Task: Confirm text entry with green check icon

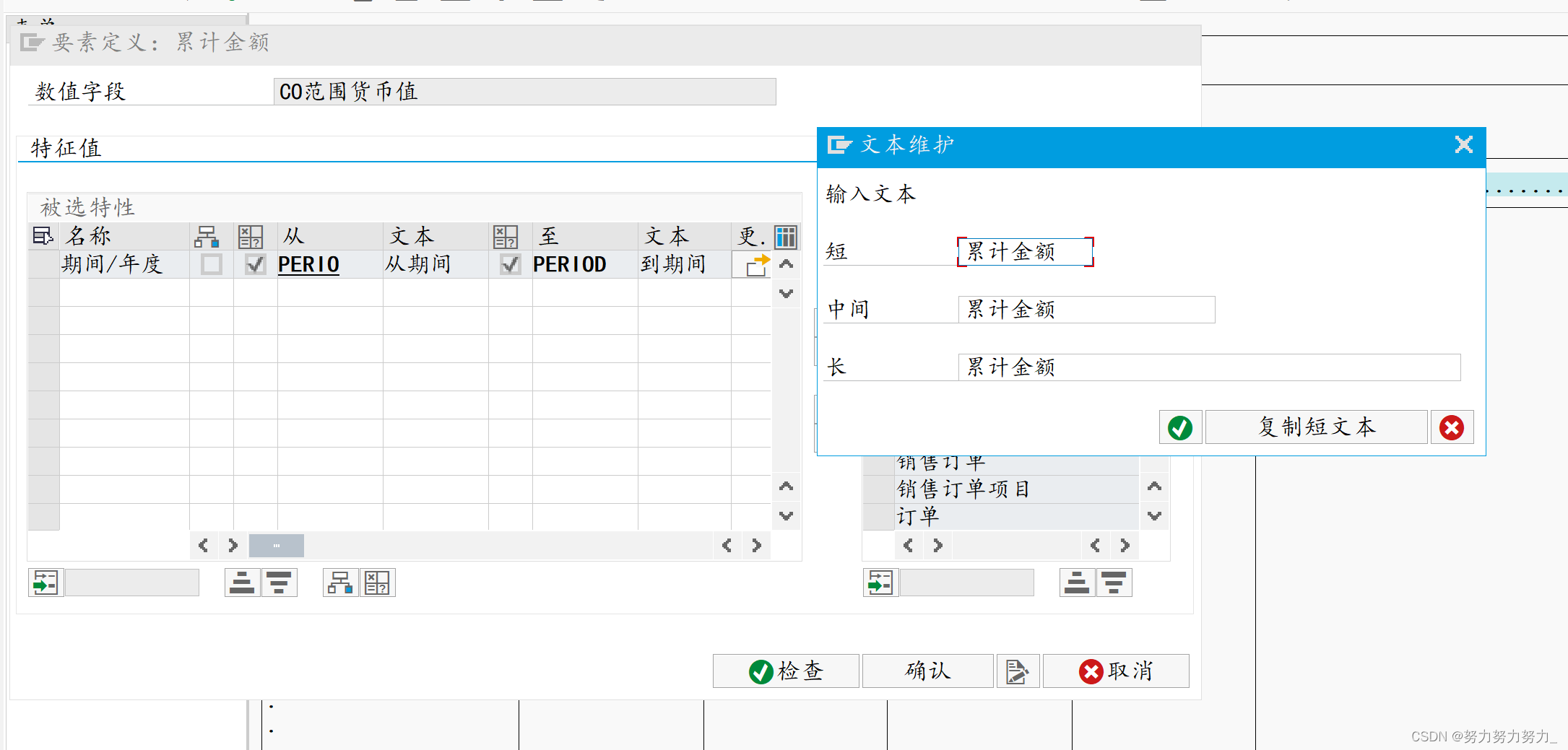Action: pos(1180,427)
